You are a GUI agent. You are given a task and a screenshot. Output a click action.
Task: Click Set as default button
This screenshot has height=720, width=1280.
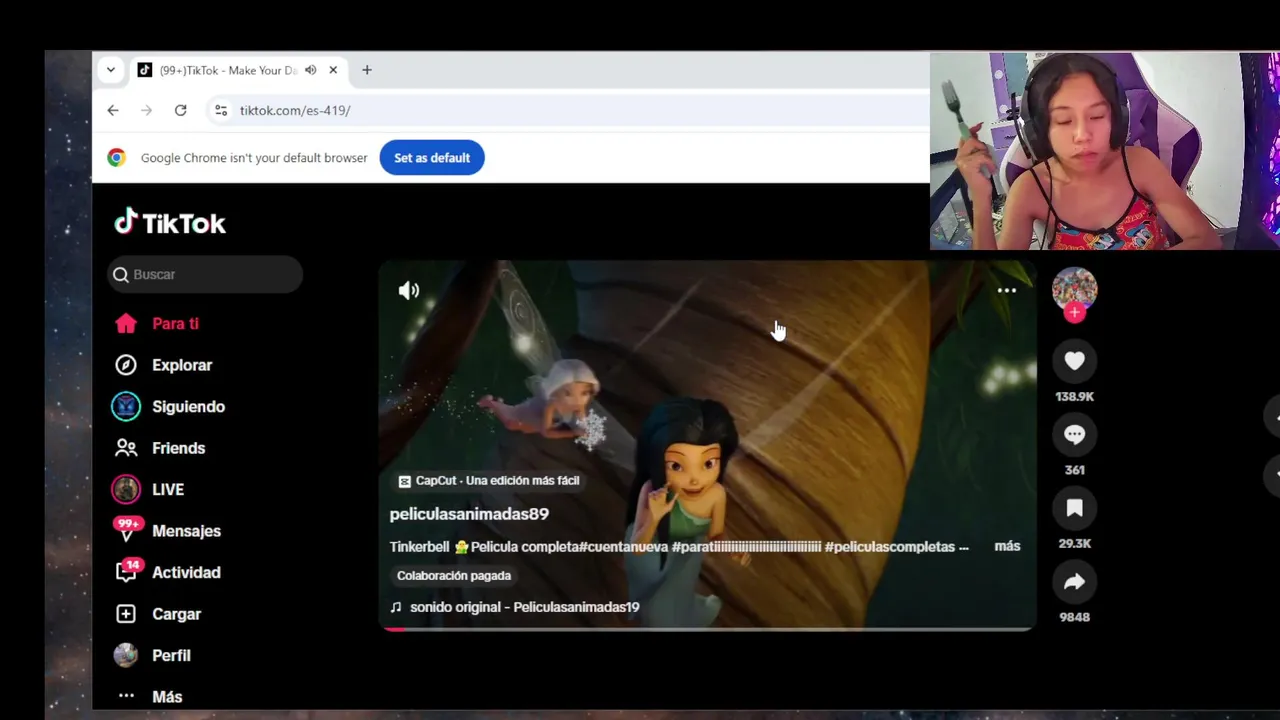point(432,158)
